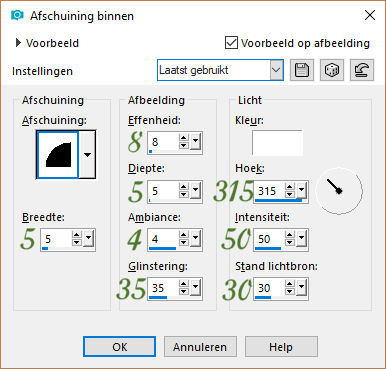This screenshot has height=369, width=386.
Task: Click the light angle dial
Action: click(x=339, y=191)
